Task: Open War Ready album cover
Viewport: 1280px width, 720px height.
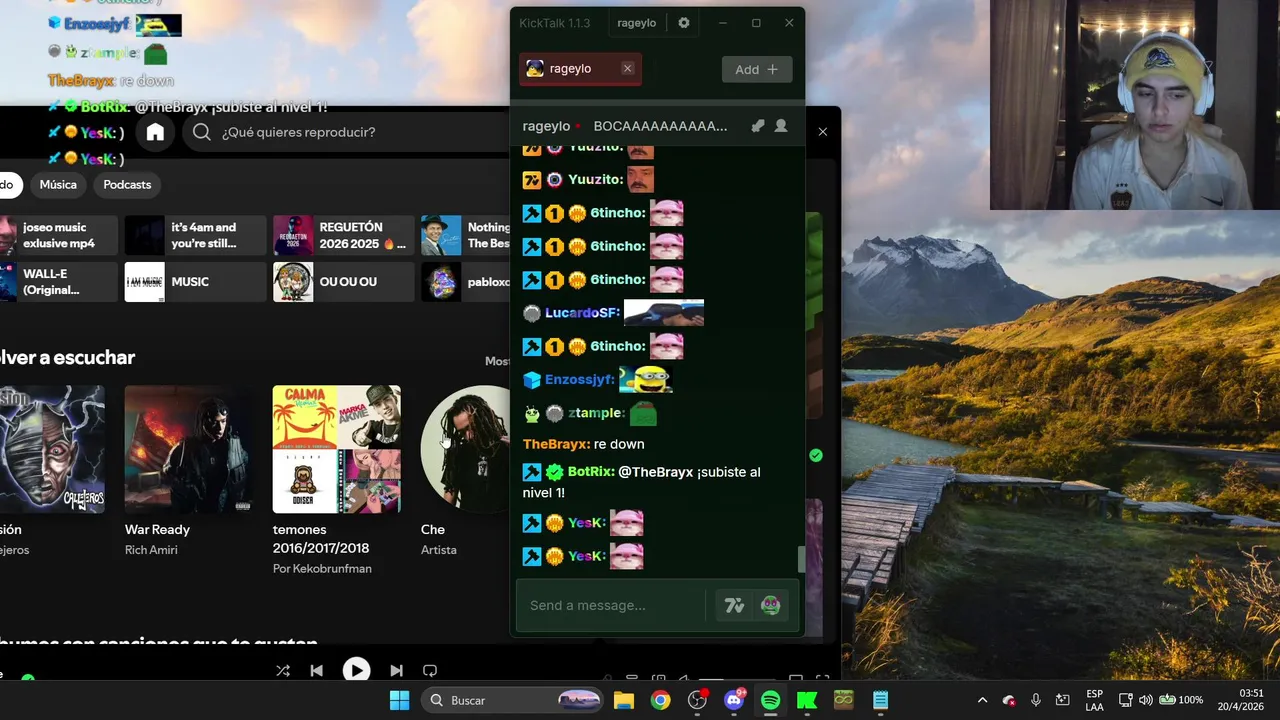Action: tap(188, 449)
